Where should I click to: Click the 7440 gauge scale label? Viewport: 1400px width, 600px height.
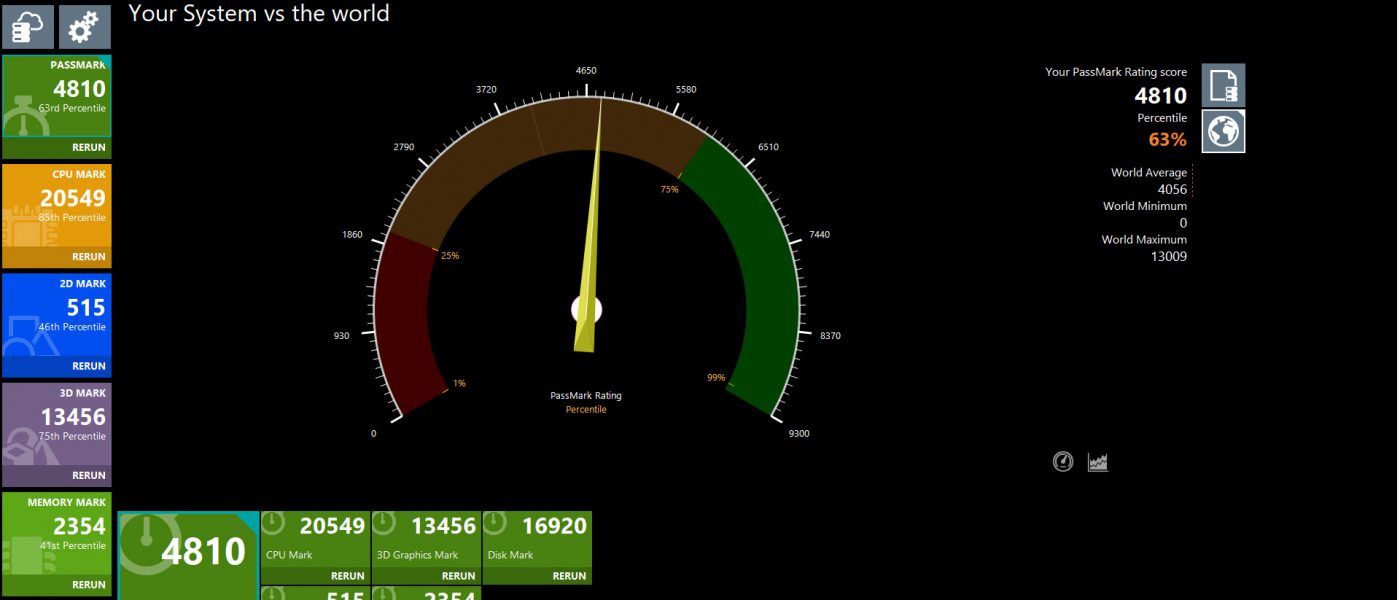point(820,234)
